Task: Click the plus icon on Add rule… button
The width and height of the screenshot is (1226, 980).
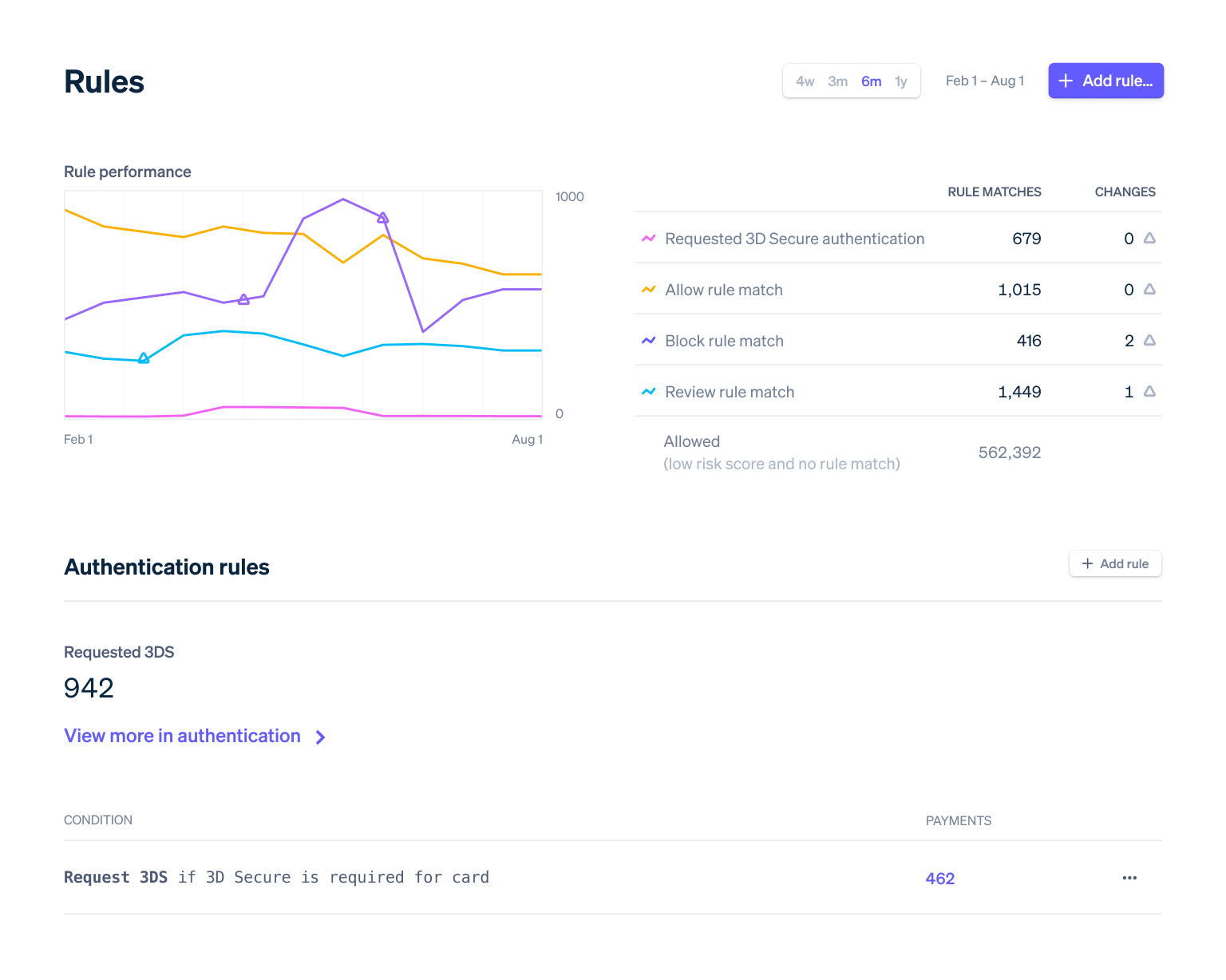Action: tap(1066, 81)
